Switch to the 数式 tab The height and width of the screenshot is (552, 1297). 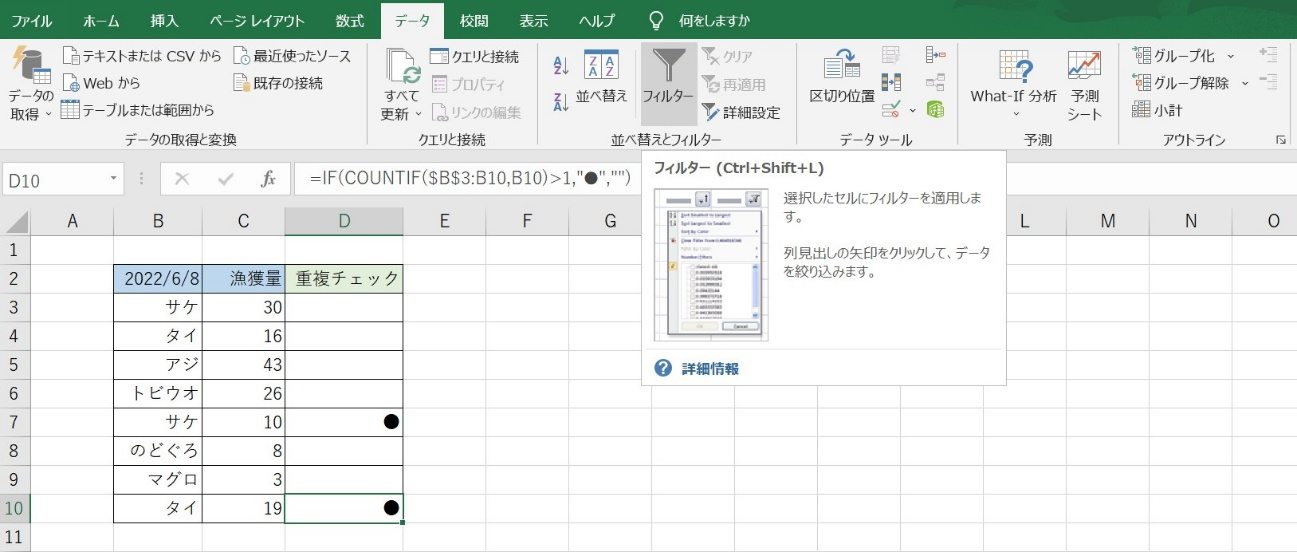click(x=350, y=20)
